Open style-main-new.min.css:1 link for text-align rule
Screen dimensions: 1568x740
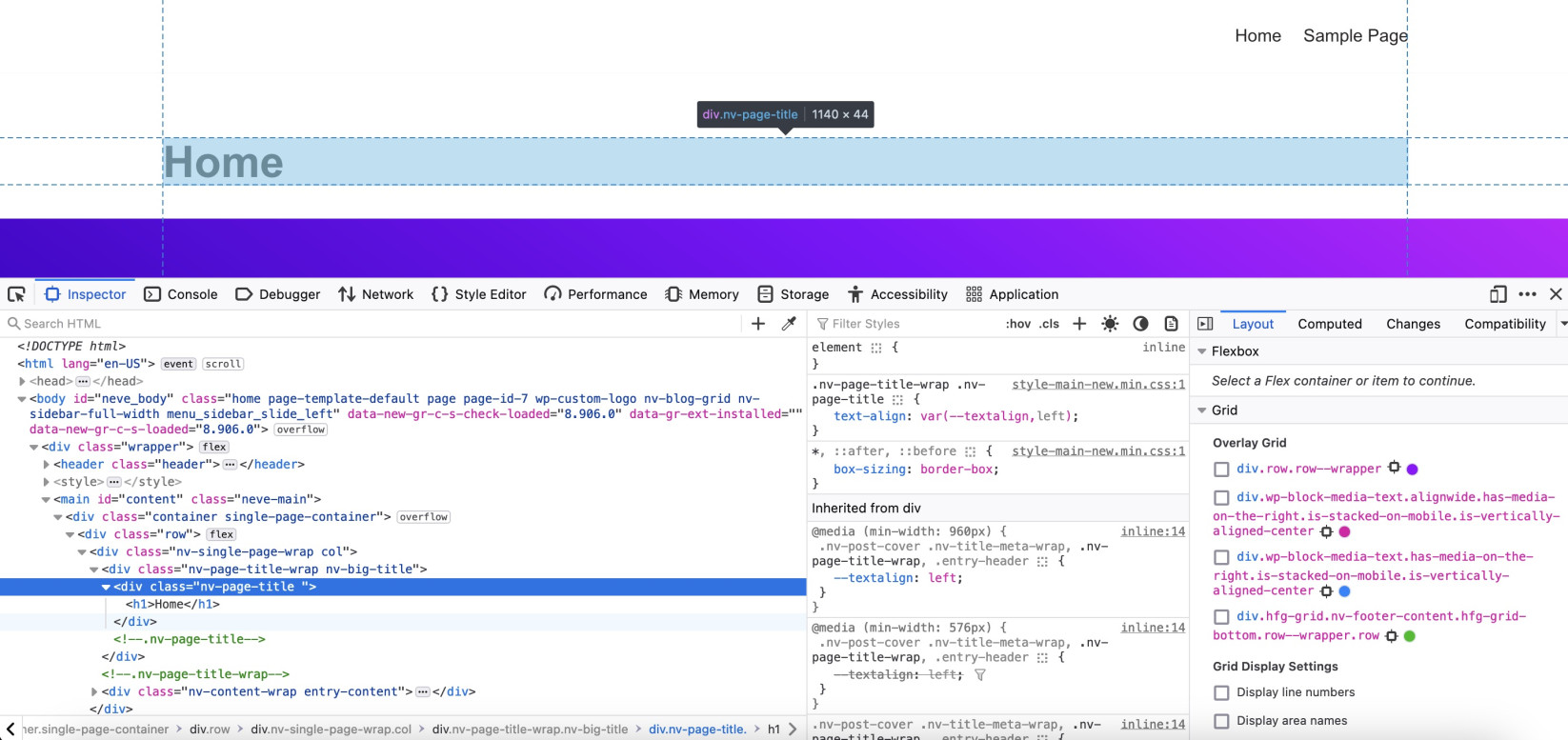coord(1098,385)
